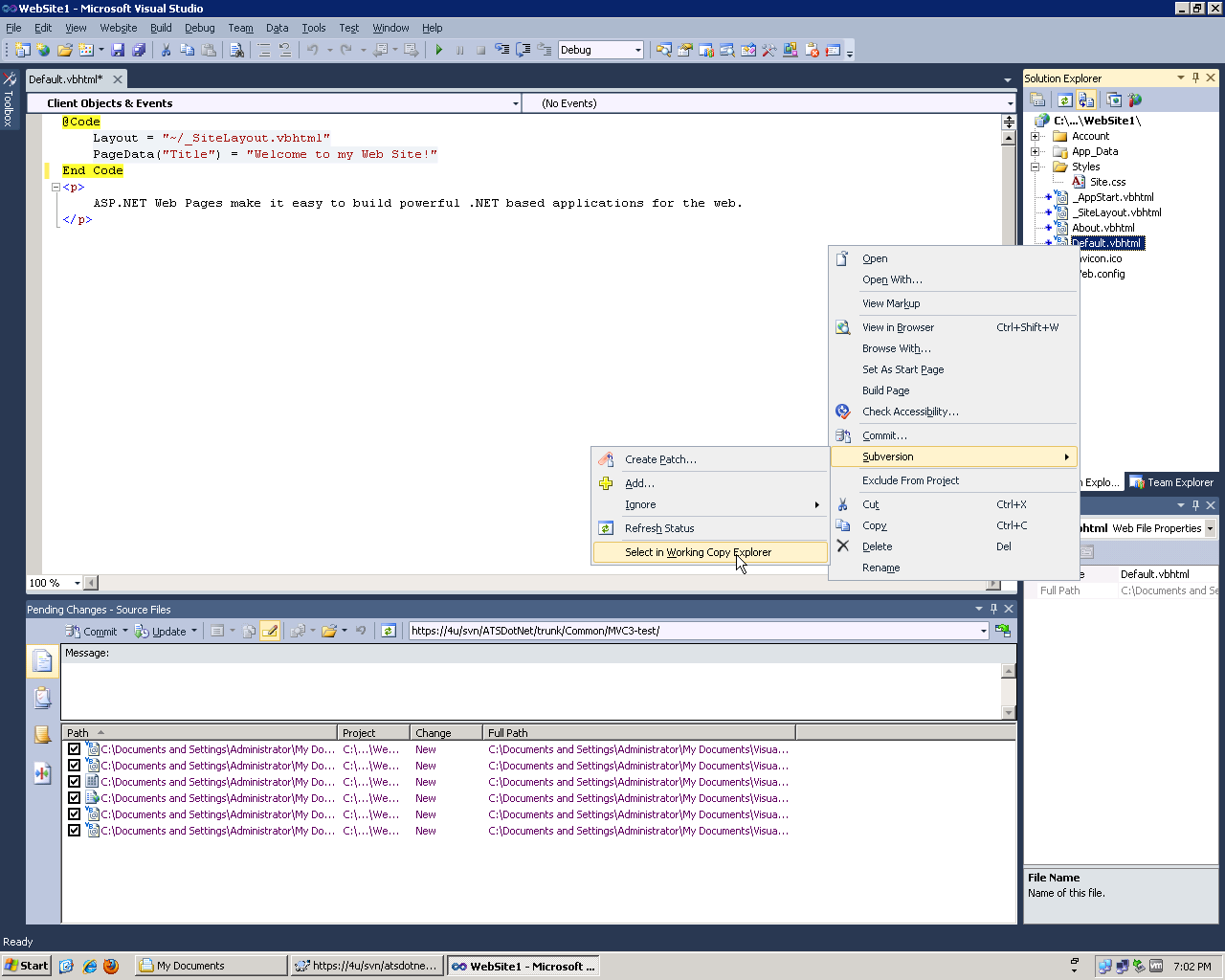Screen dimensions: 1225x980
Task: Click the Copy Web Site icon in Solution Explorer
Action: 1114,100
